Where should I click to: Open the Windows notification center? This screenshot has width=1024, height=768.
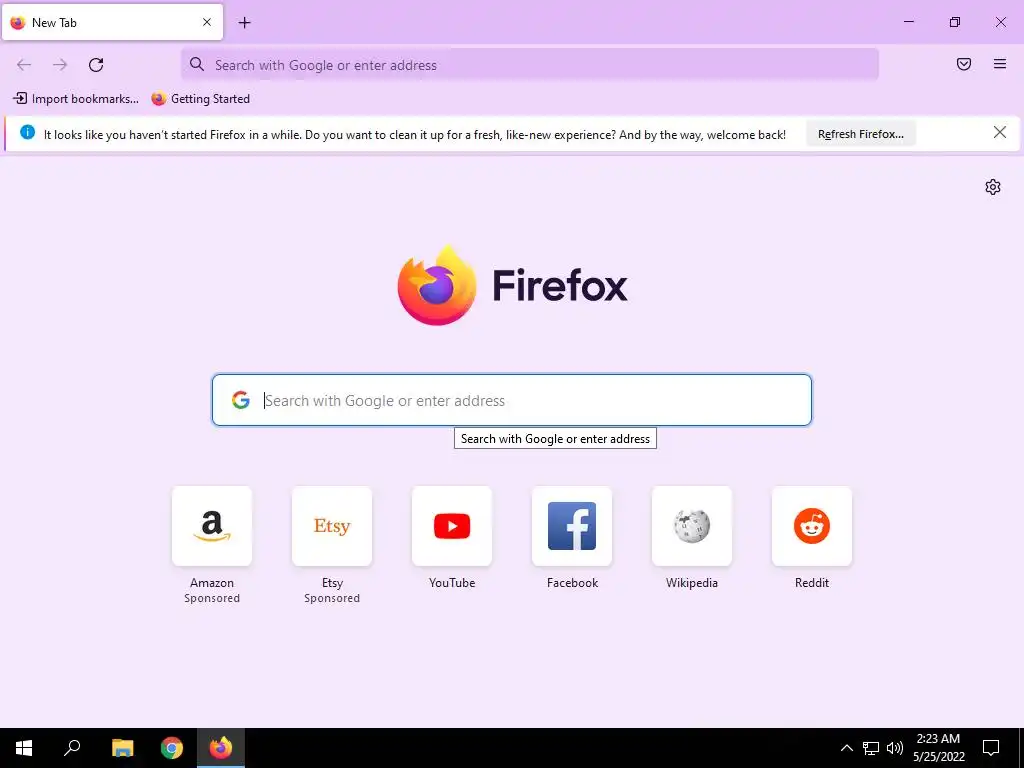coord(991,748)
